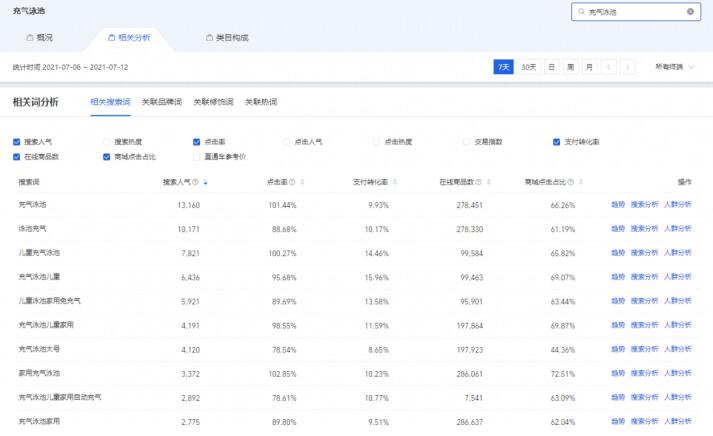This screenshot has width=713, height=436.
Task: Enable the 直通车参考价 metric checkbox
Action: [x=196, y=157]
